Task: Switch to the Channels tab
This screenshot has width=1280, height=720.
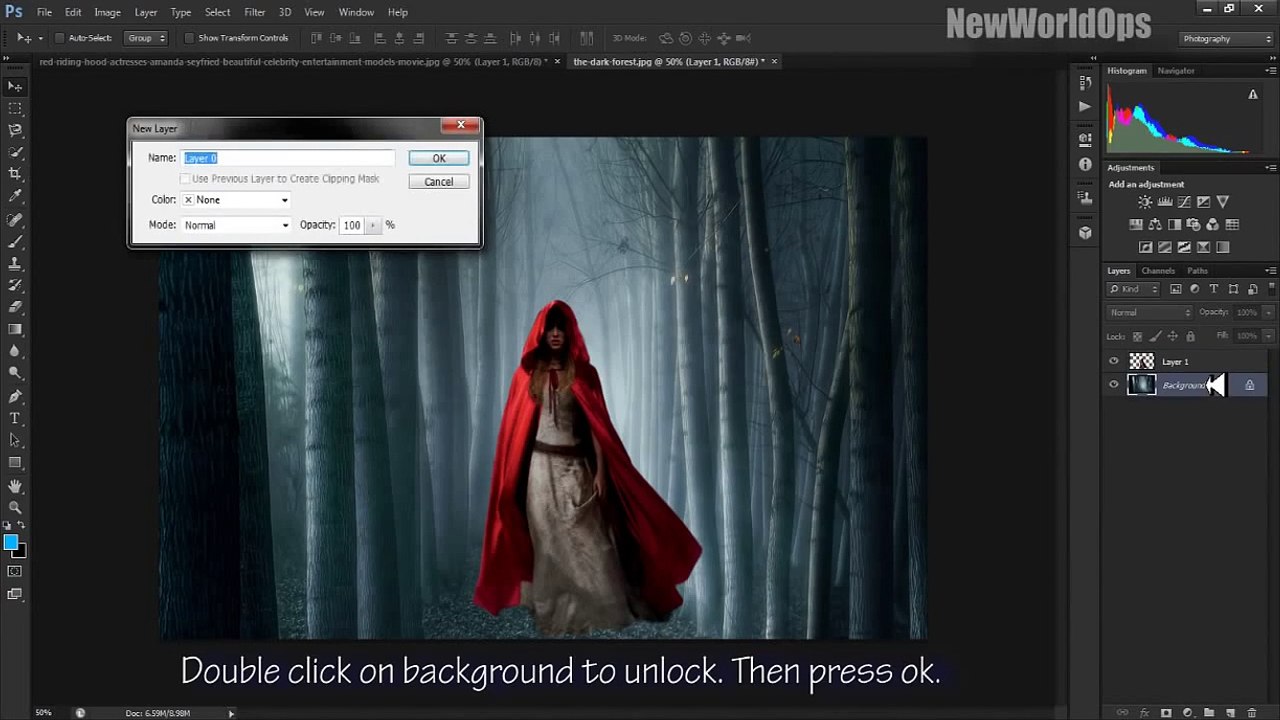Action: coord(1158,271)
